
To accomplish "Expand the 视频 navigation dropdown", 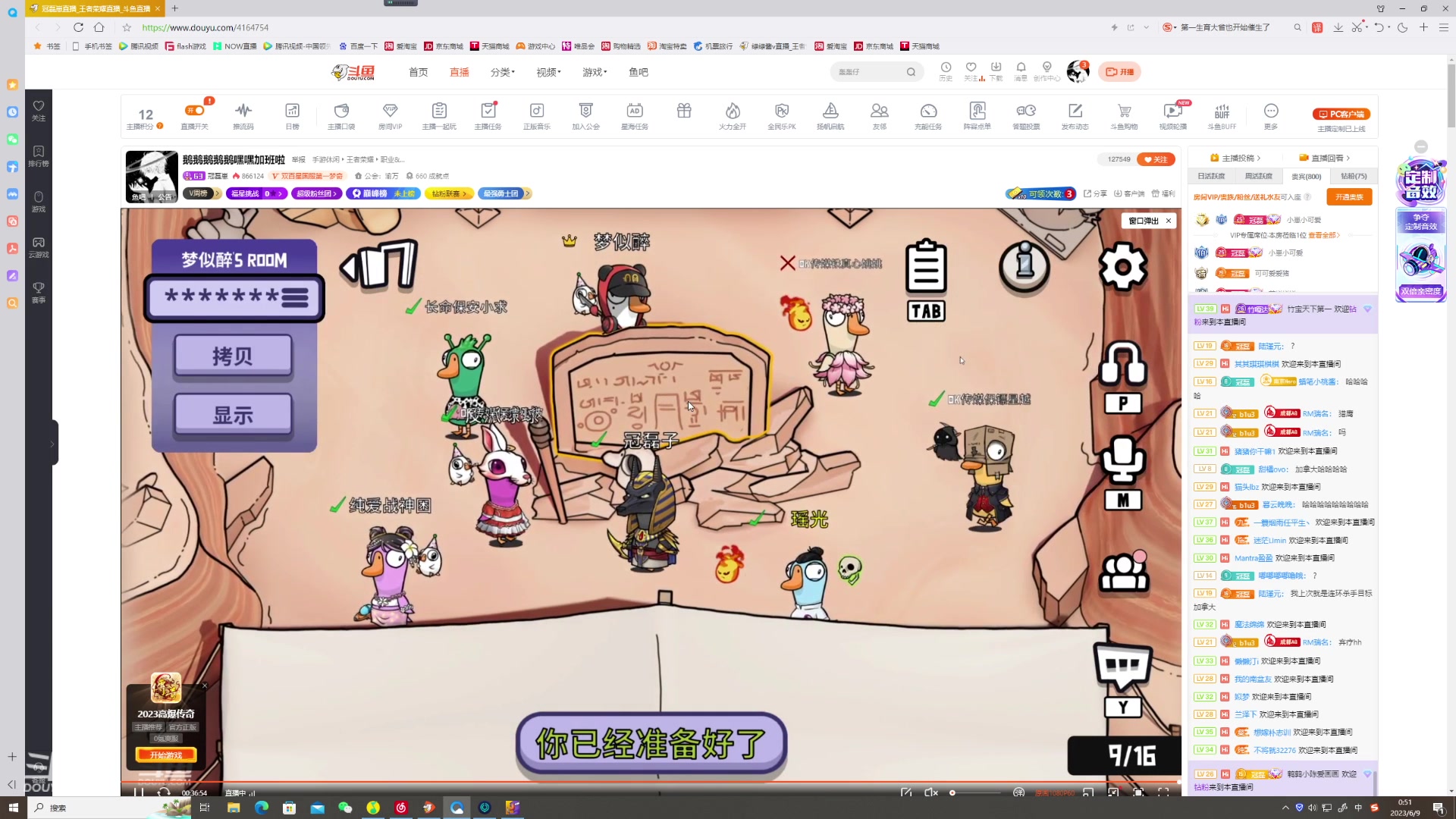I will pyautogui.click(x=548, y=72).
